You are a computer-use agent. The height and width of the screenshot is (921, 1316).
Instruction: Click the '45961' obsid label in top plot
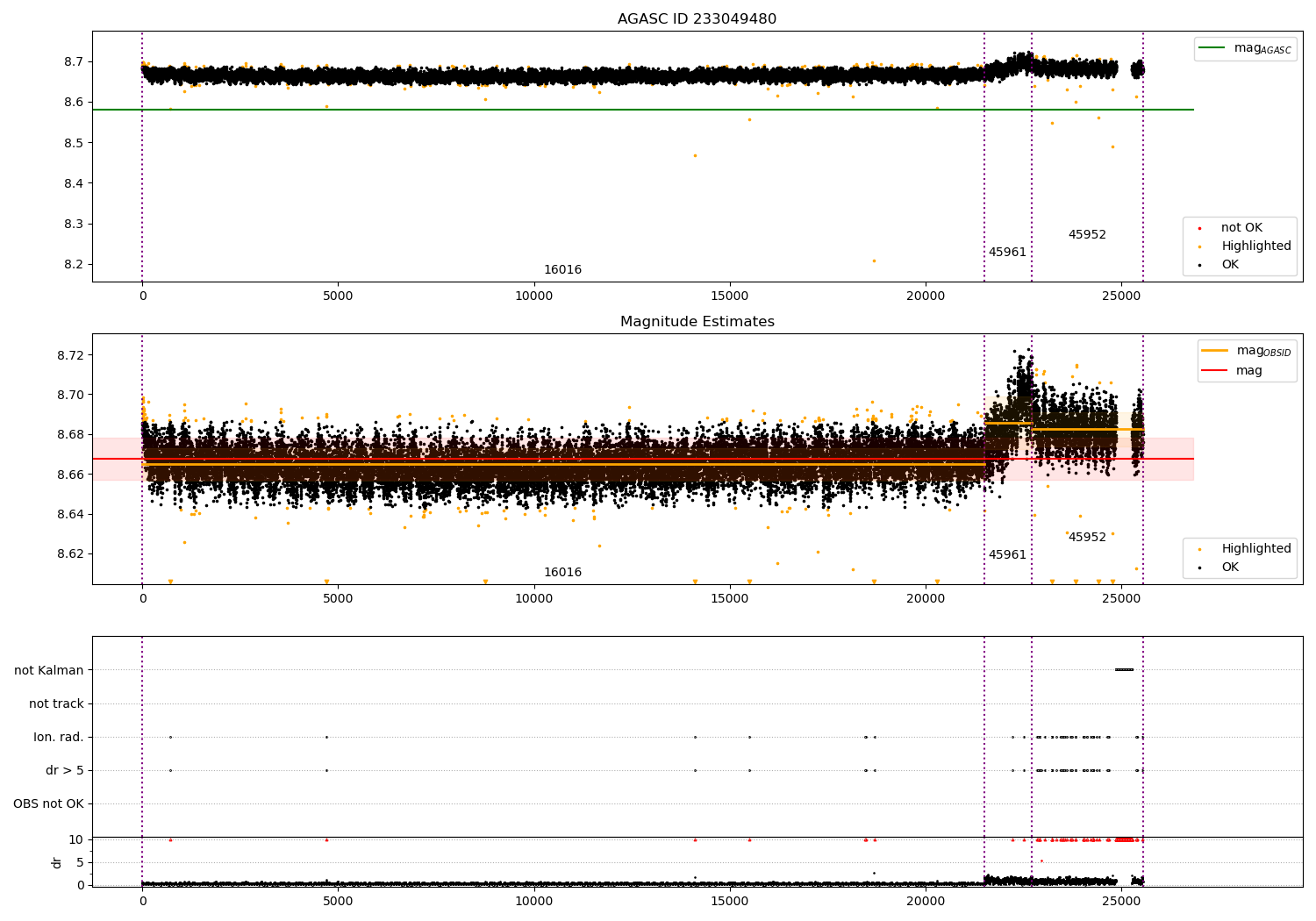pyautogui.click(x=1007, y=253)
